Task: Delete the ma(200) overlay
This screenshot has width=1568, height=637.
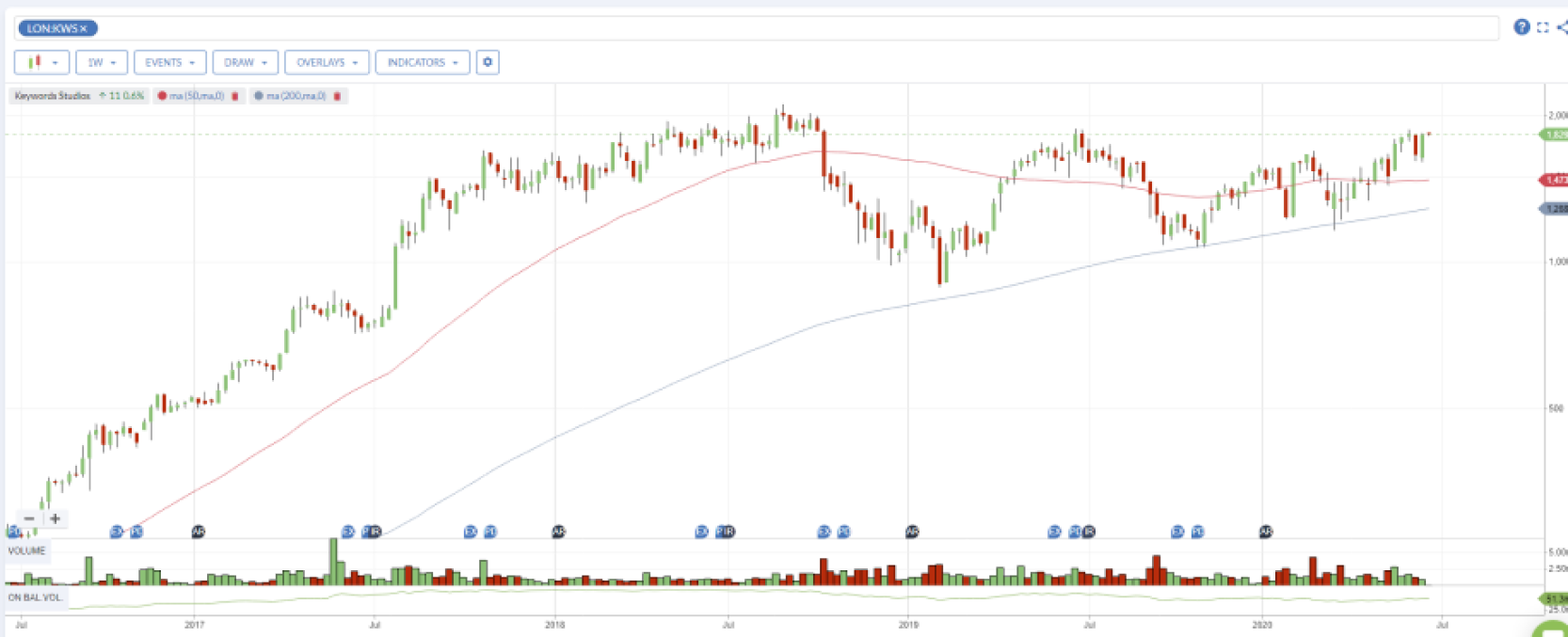Action: coord(337,96)
